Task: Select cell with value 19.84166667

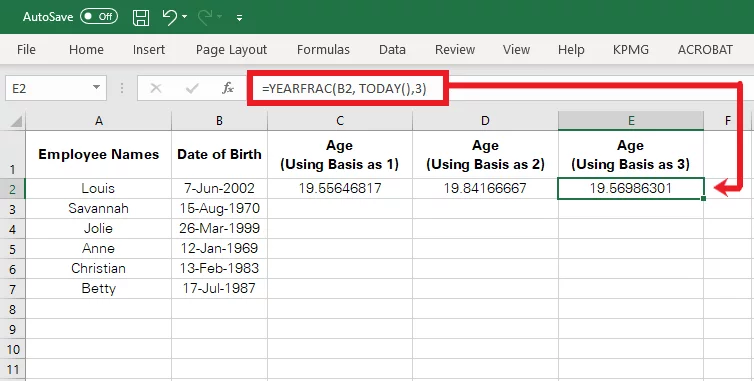Action: (485, 189)
